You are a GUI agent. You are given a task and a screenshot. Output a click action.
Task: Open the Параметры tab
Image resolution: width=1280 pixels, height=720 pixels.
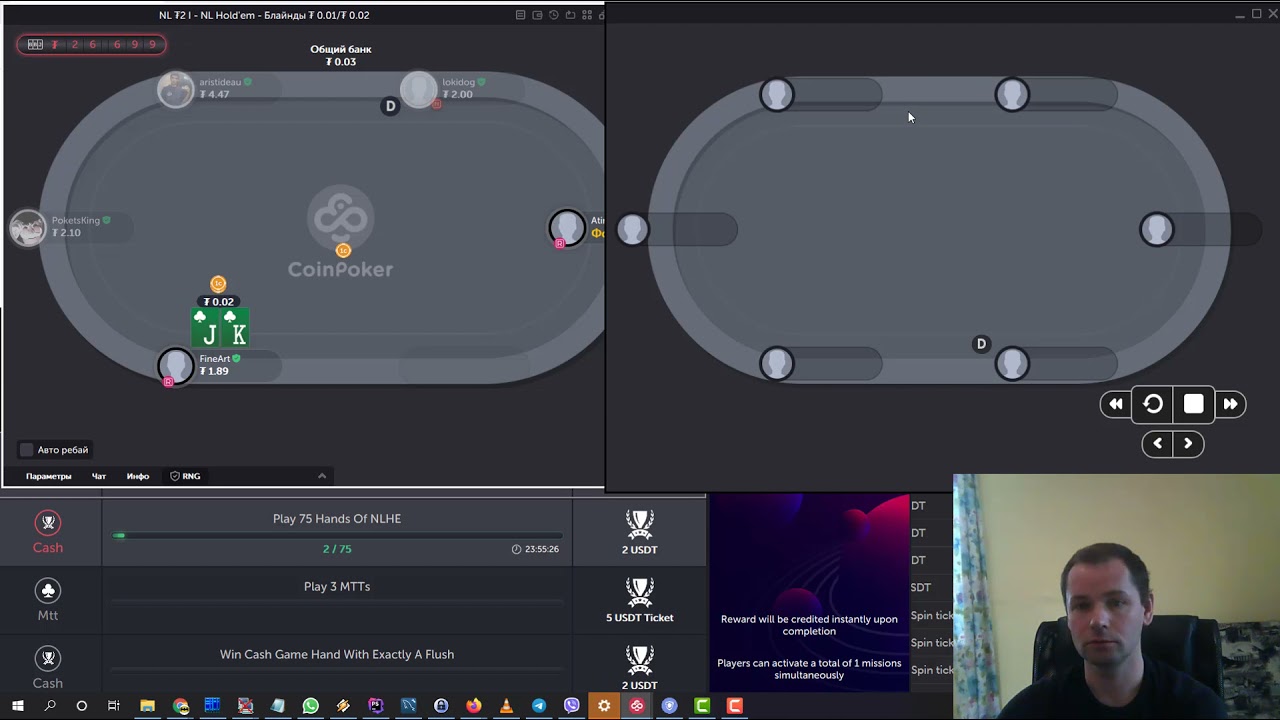pyautogui.click(x=49, y=476)
